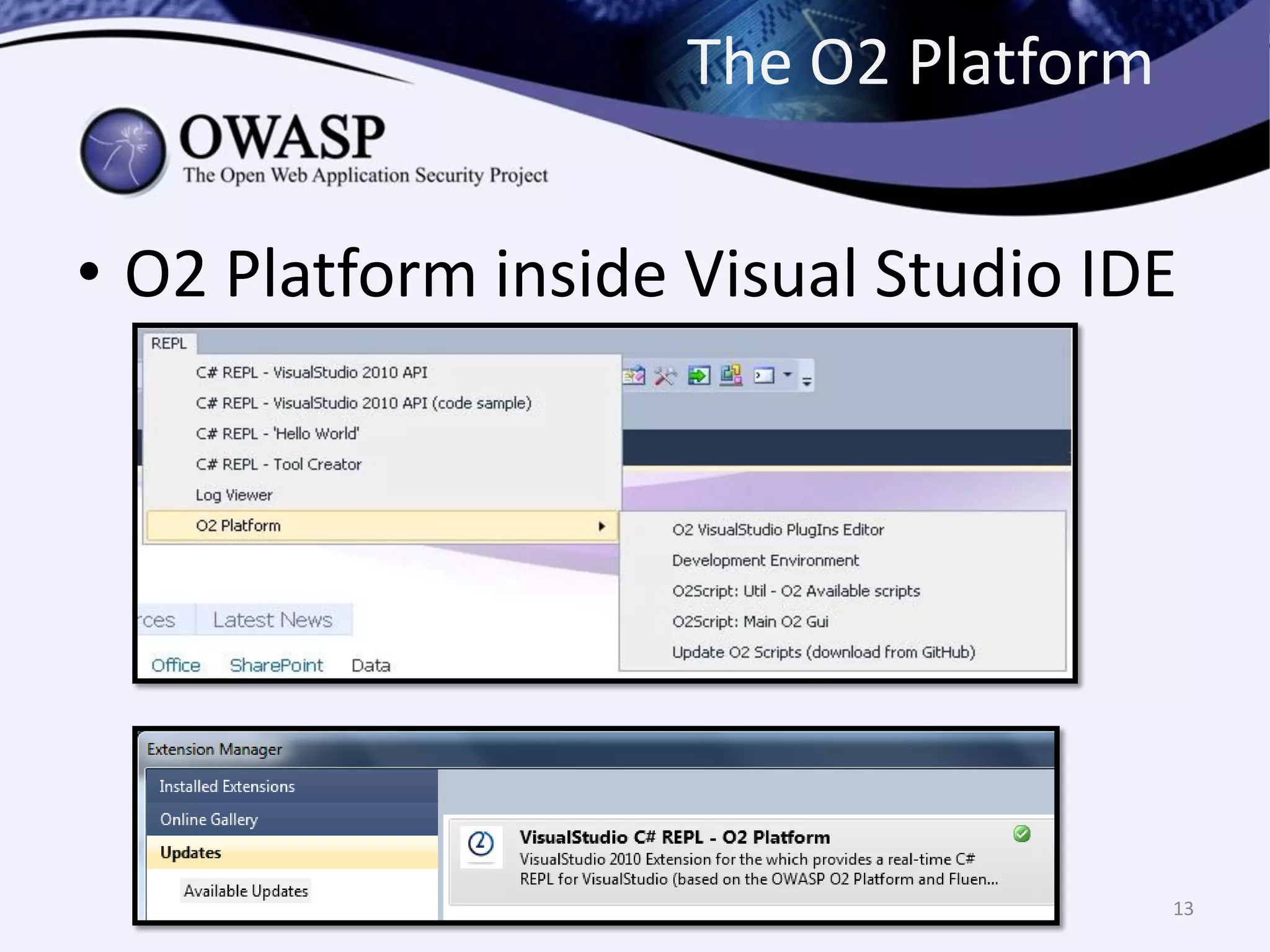Click the Command Window toolbar icon

(x=764, y=376)
